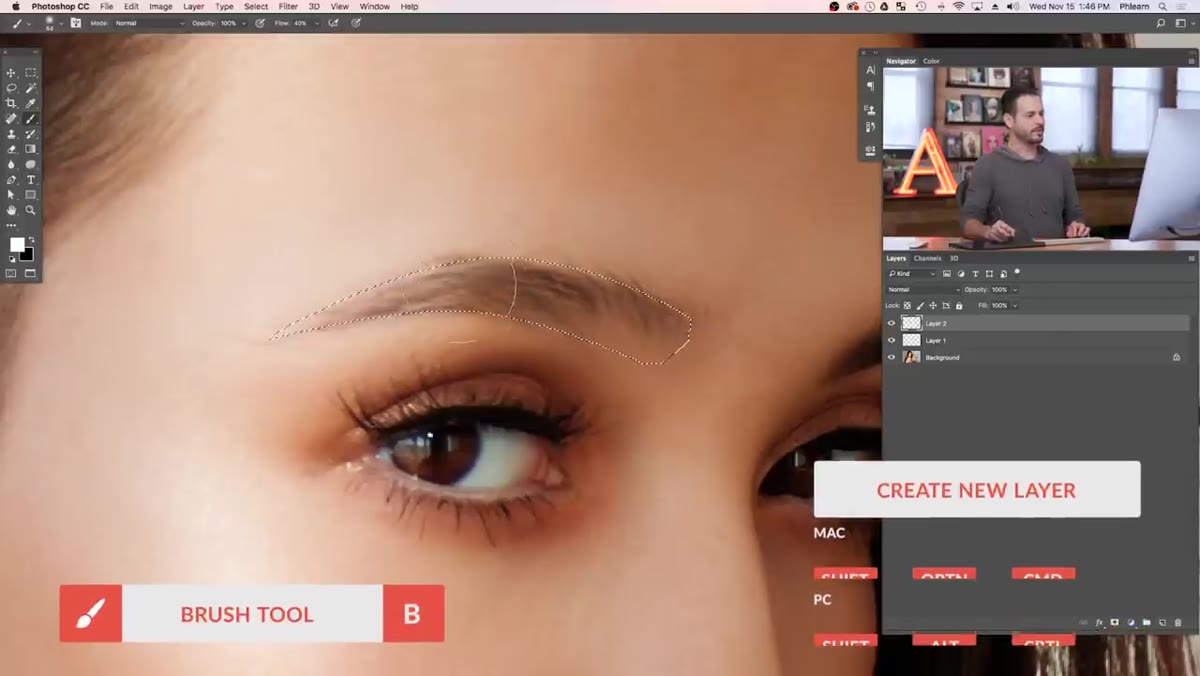Screen dimensions: 1200x676
Task: Select the Blur tool
Action: tap(12, 164)
